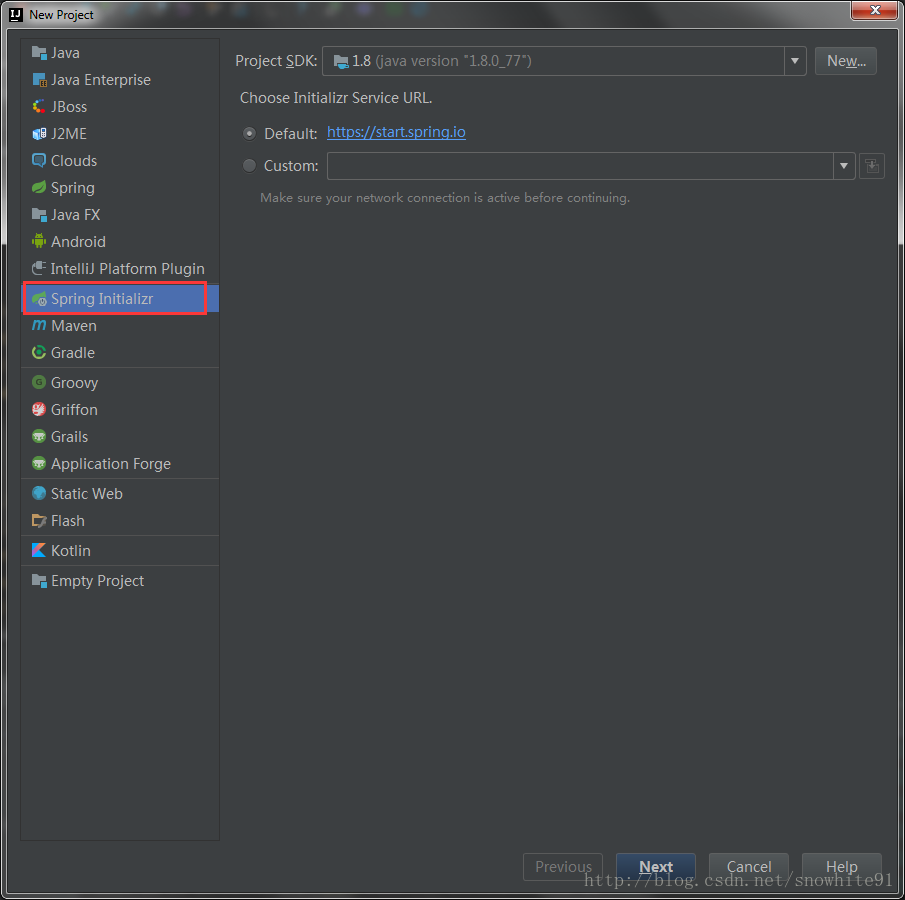Image resolution: width=905 pixels, height=900 pixels.
Task: Click the Grails icon
Action: point(39,436)
